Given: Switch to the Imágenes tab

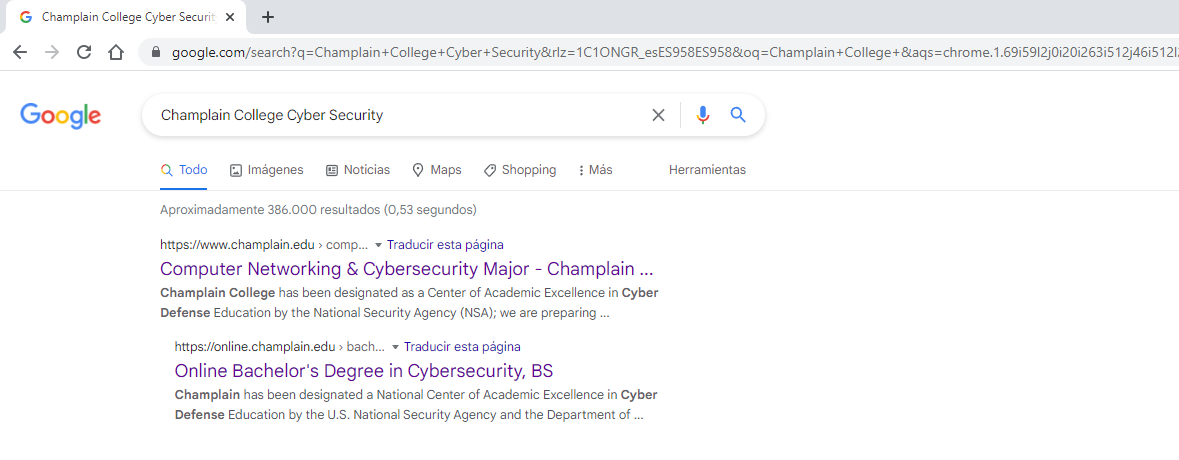Looking at the screenshot, I should 266,170.
